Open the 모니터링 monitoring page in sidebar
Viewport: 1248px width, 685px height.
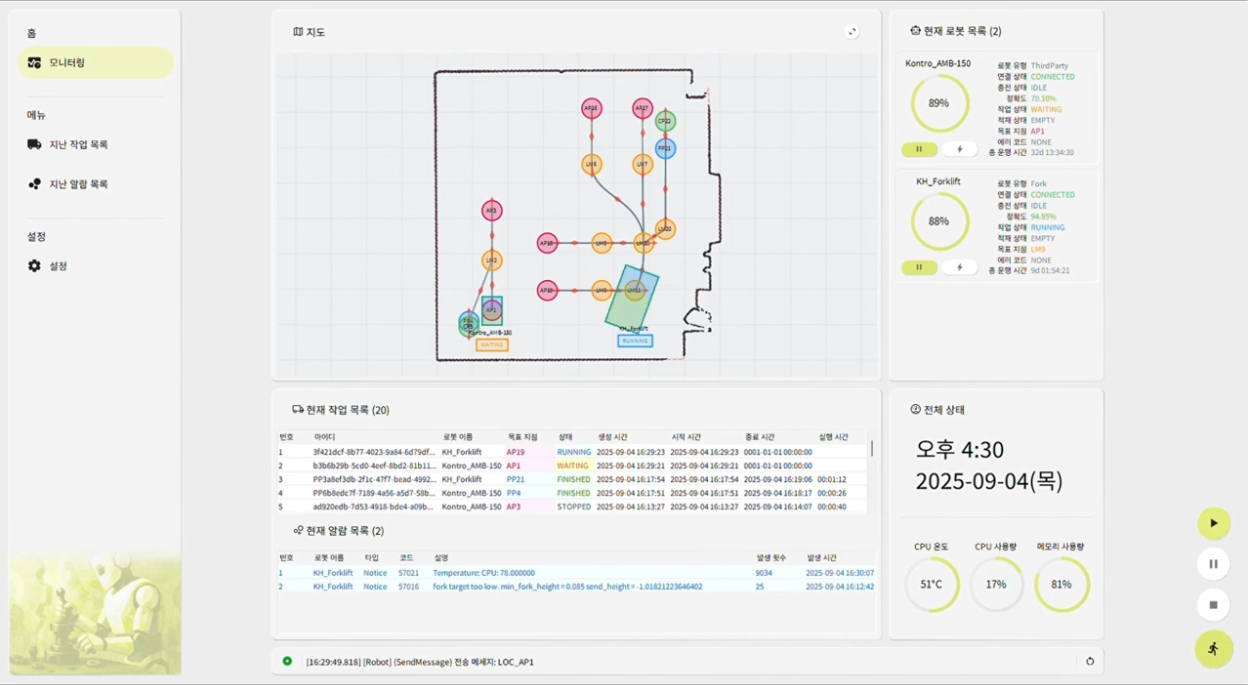(96, 62)
